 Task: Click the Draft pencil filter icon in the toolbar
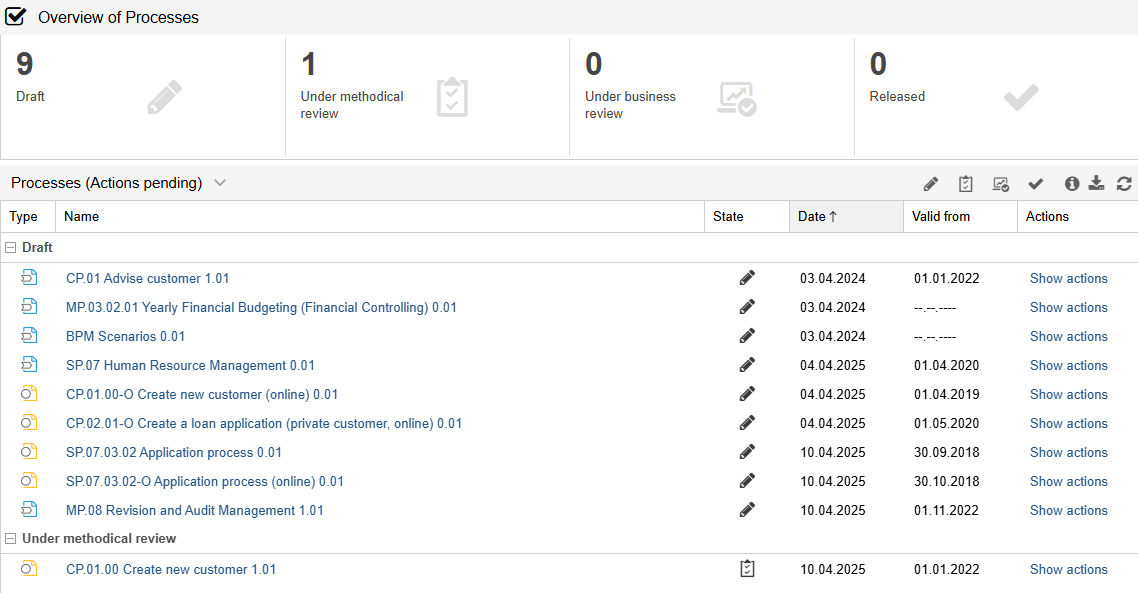coord(930,183)
